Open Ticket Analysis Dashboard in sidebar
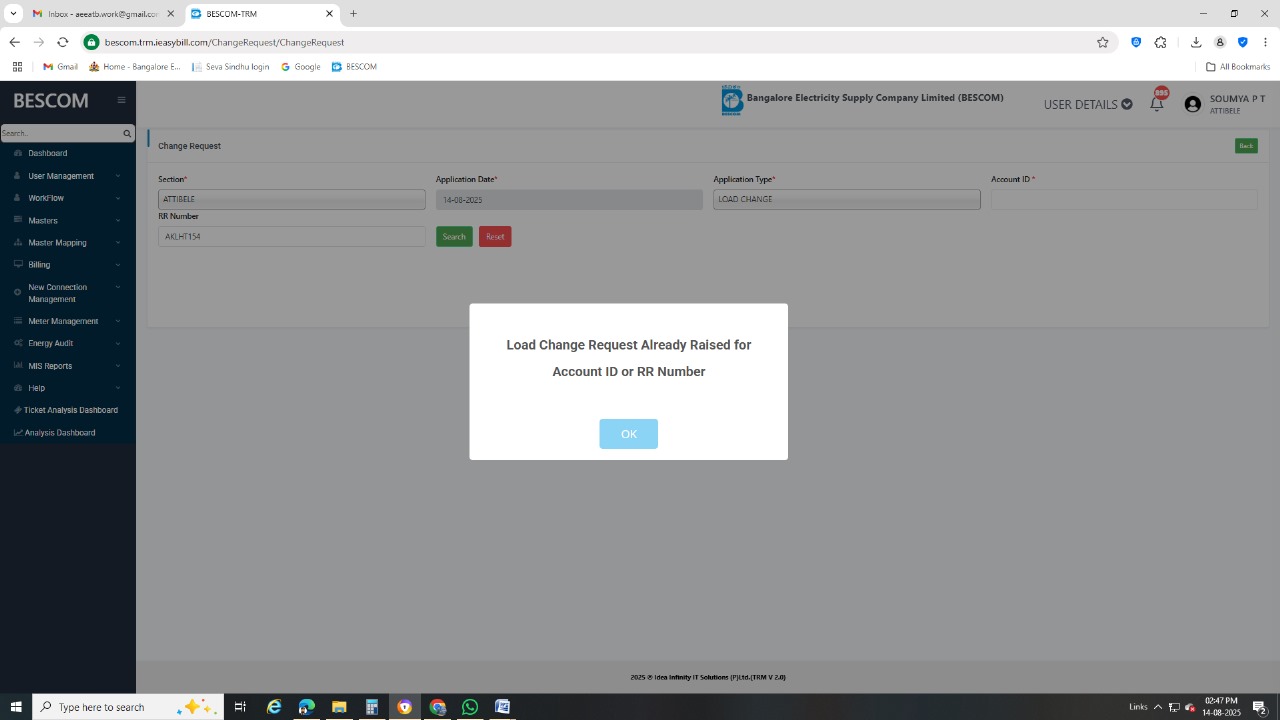 (68, 410)
